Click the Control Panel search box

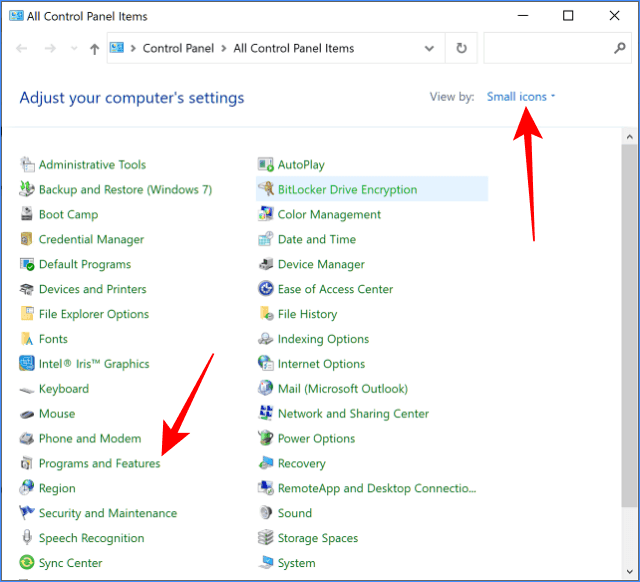[558, 48]
